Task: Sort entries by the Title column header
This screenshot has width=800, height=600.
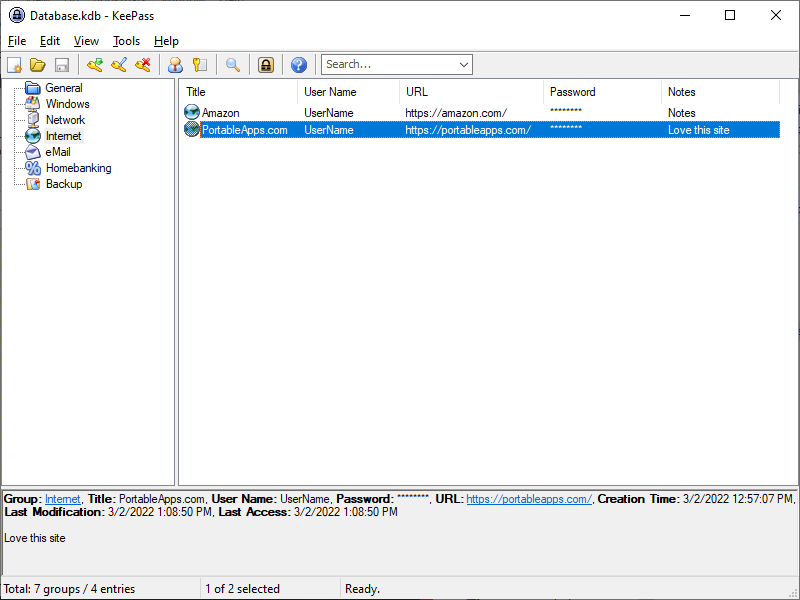Action: click(238, 92)
